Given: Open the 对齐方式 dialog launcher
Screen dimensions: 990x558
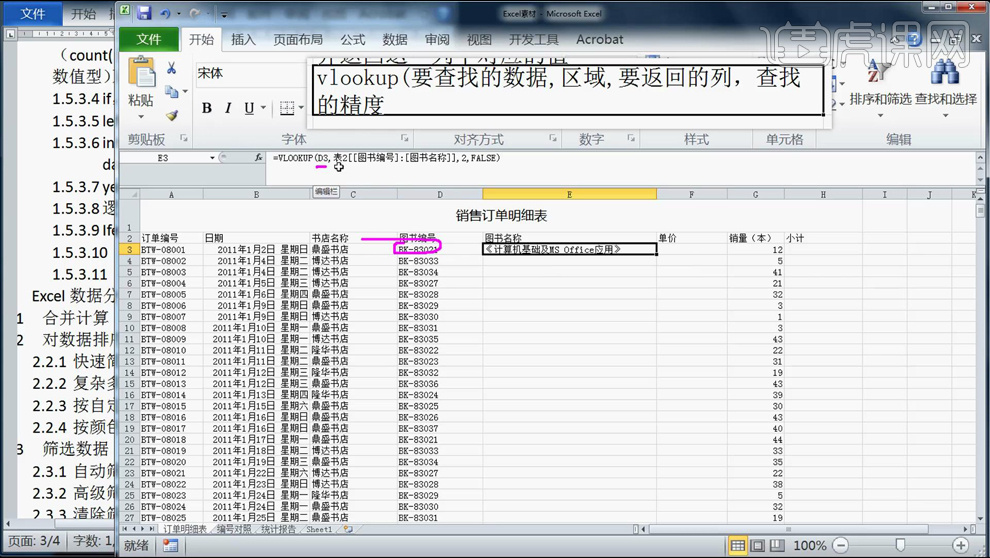Looking at the screenshot, I should pyautogui.click(x=552, y=138).
